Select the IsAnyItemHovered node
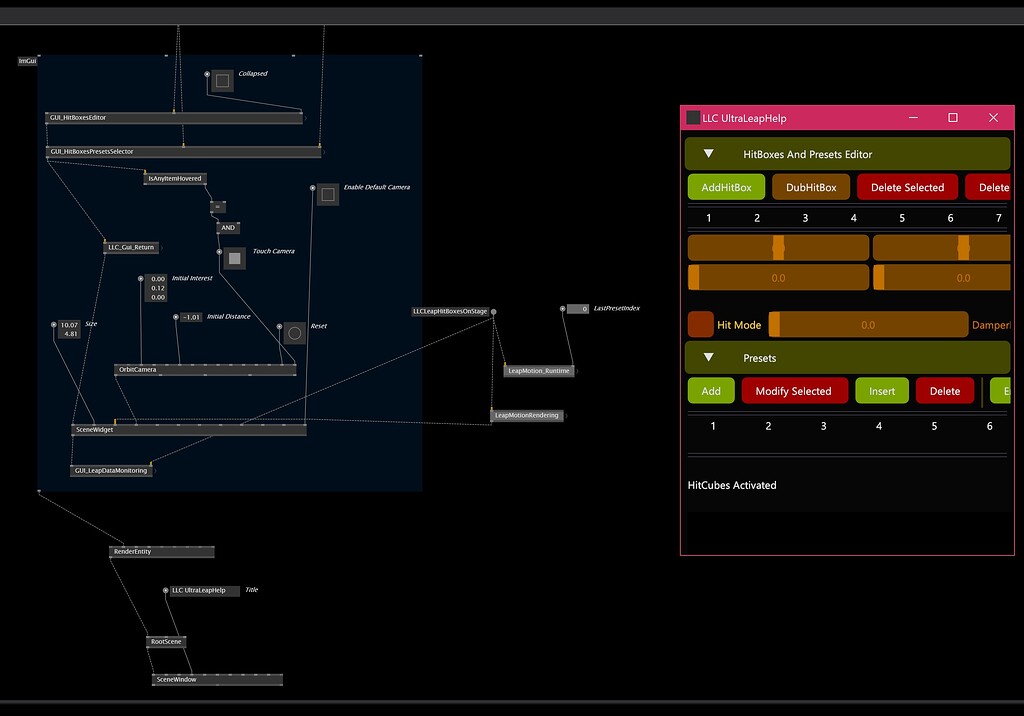Viewport: 1024px width, 716px height. click(x=175, y=178)
